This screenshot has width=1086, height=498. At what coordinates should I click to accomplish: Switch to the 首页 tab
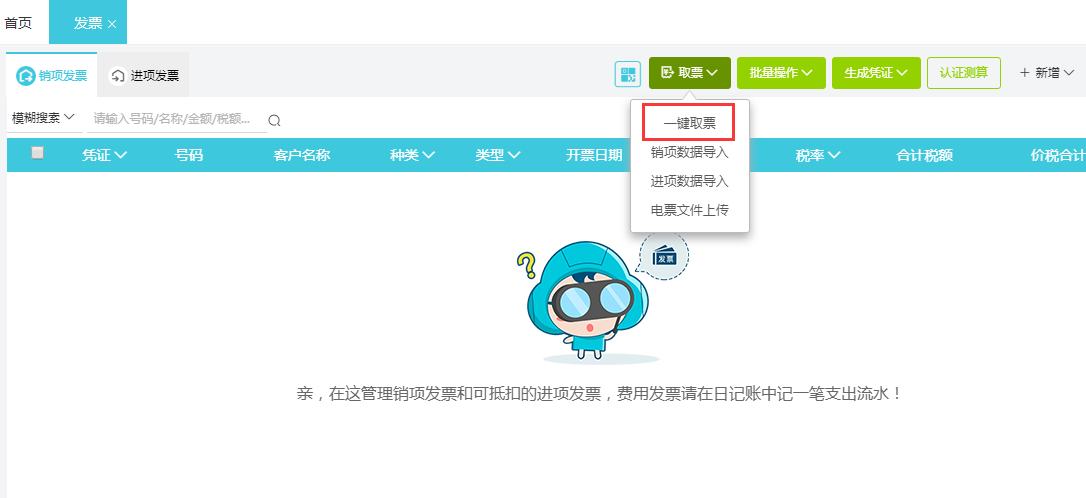click(18, 23)
